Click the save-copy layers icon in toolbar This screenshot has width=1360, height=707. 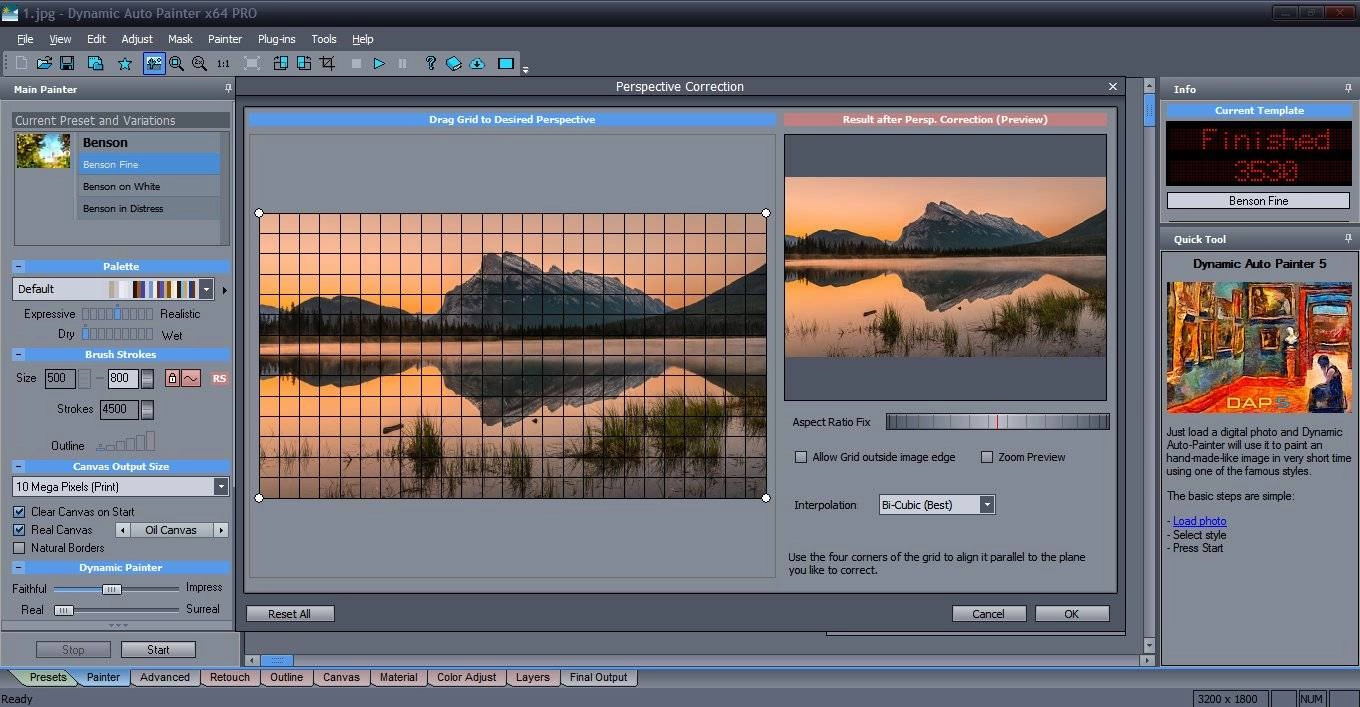point(95,63)
